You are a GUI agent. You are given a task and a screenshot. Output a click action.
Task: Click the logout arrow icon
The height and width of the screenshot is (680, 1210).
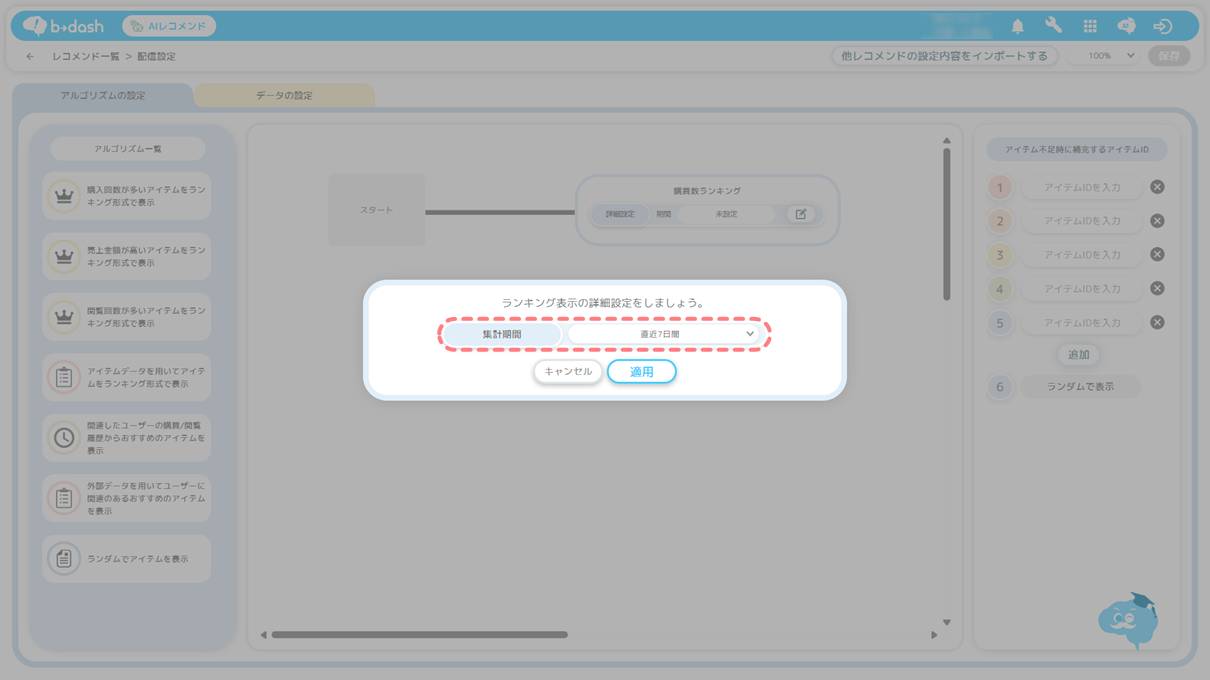coord(1162,27)
